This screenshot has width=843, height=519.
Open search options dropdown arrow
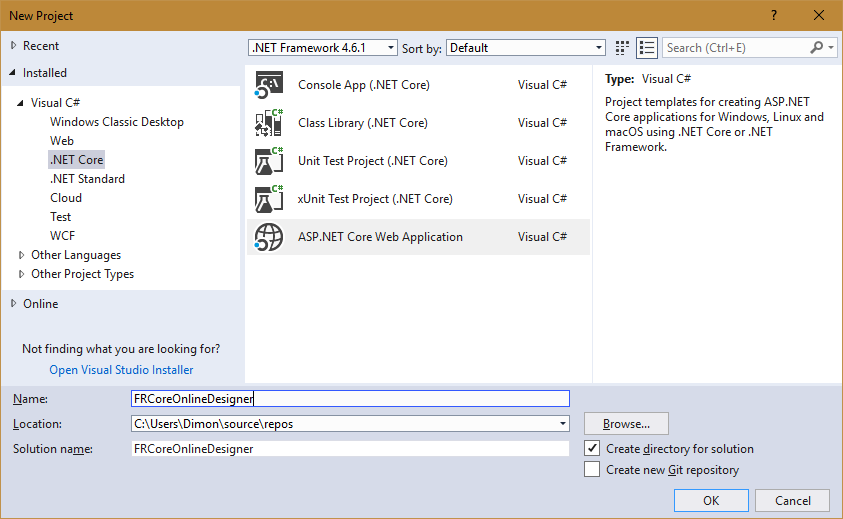pyautogui.click(x=831, y=48)
